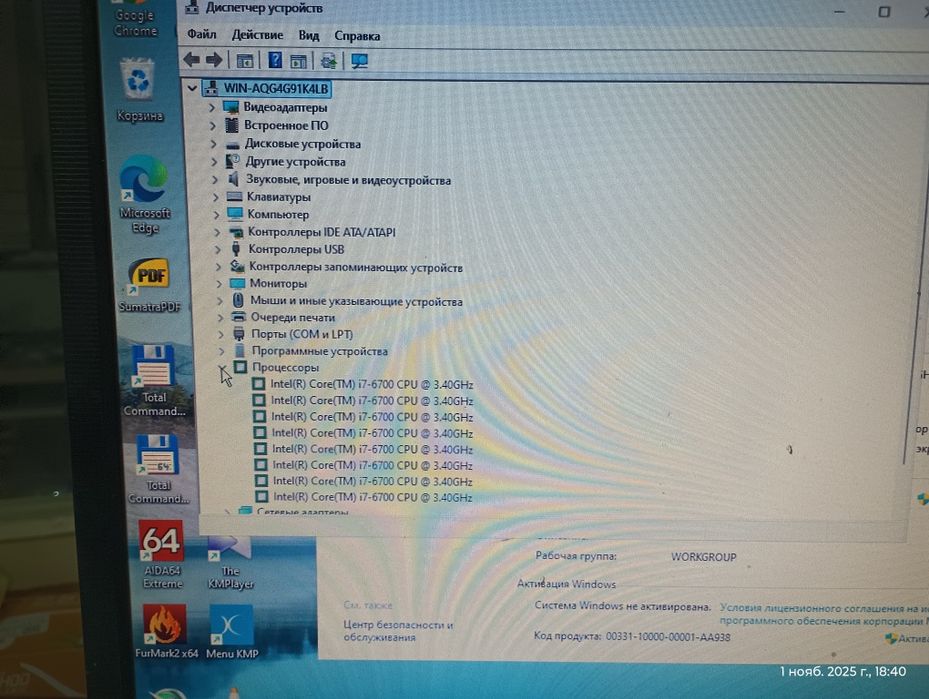Open the Корзина recycle bin icon
This screenshot has width=929, height=699.
point(138,89)
